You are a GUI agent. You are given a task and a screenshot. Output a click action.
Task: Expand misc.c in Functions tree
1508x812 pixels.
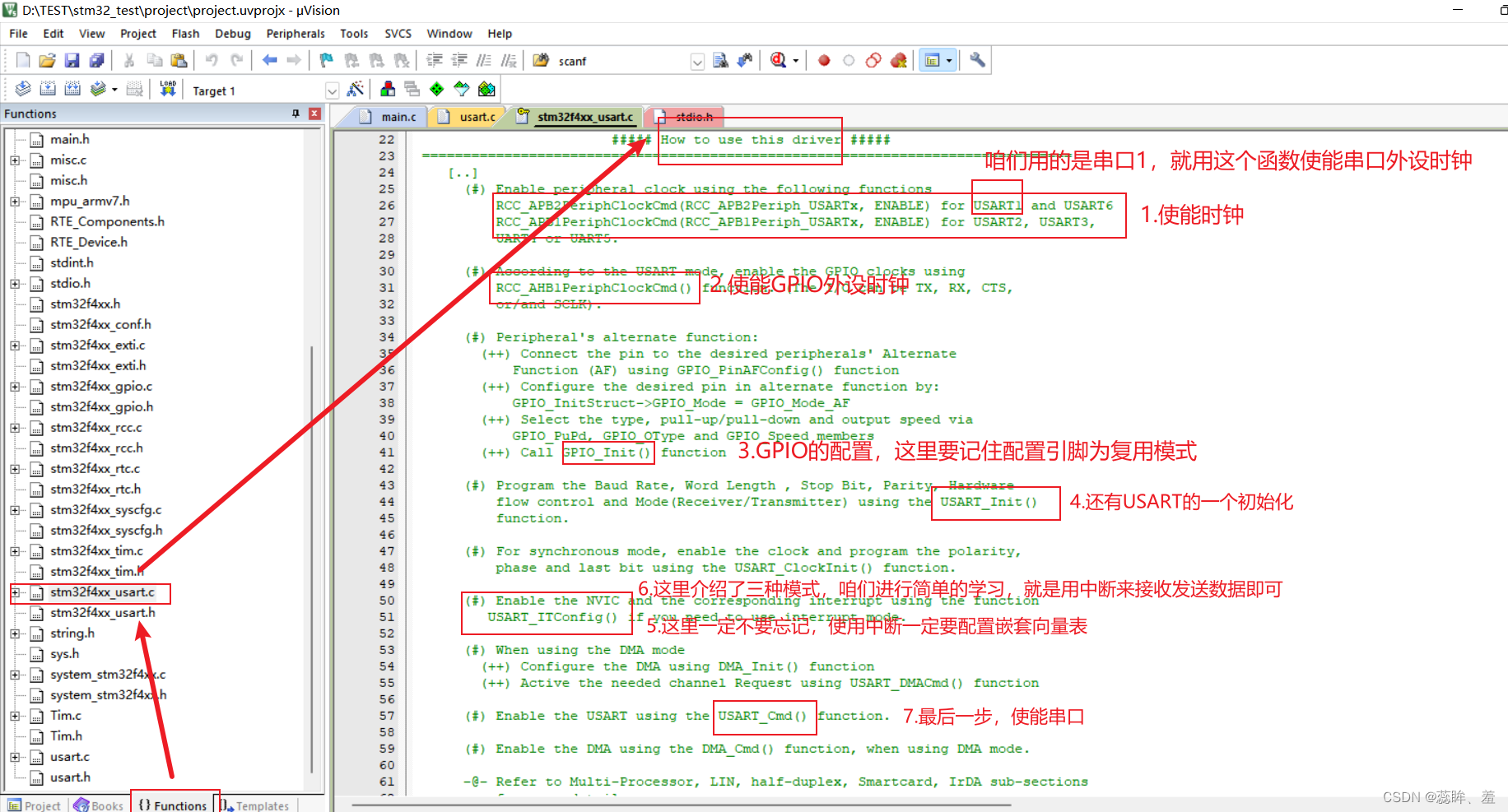[15, 160]
